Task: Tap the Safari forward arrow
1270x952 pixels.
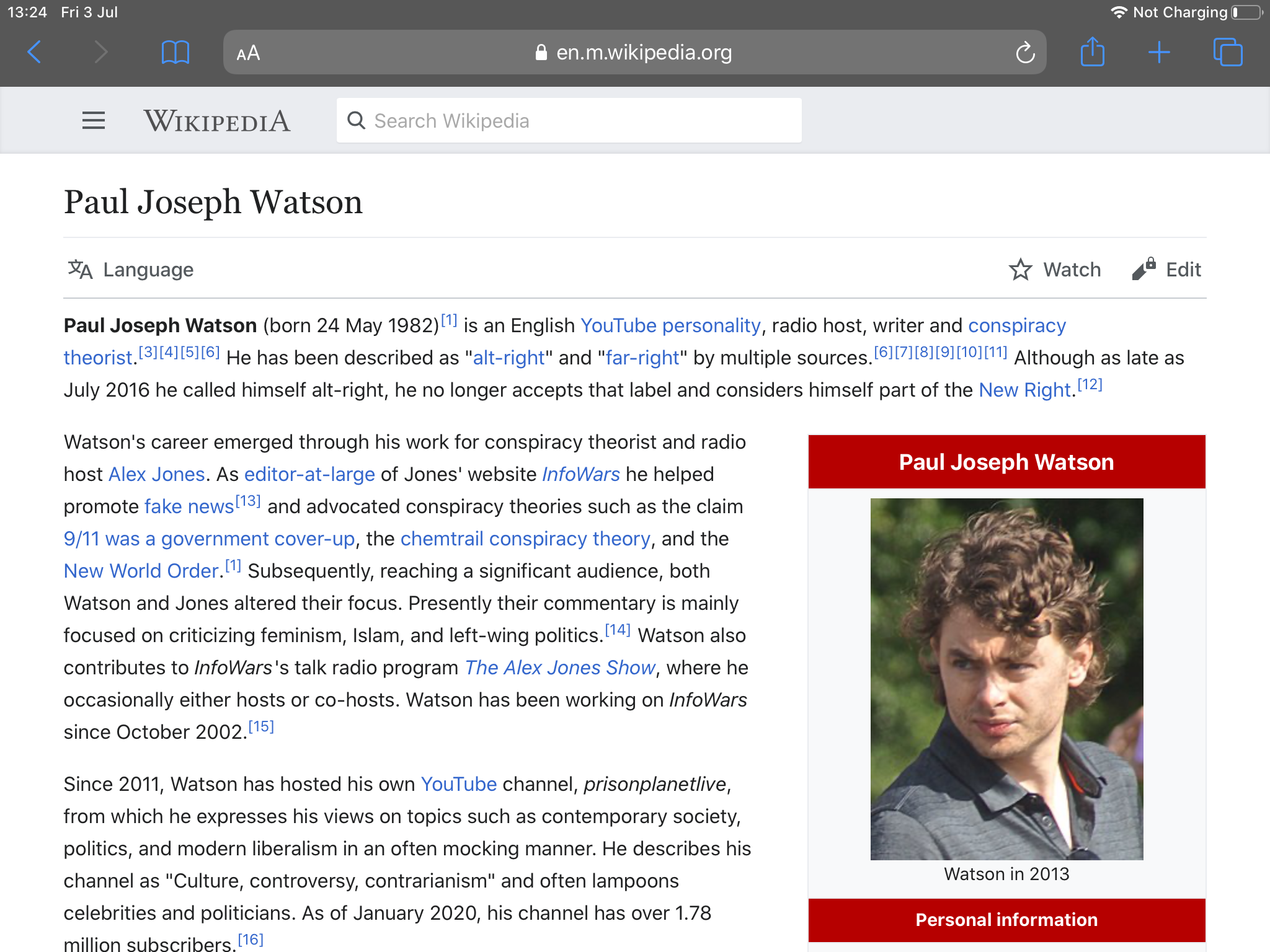Action: pyautogui.click(x=100, y=52)
